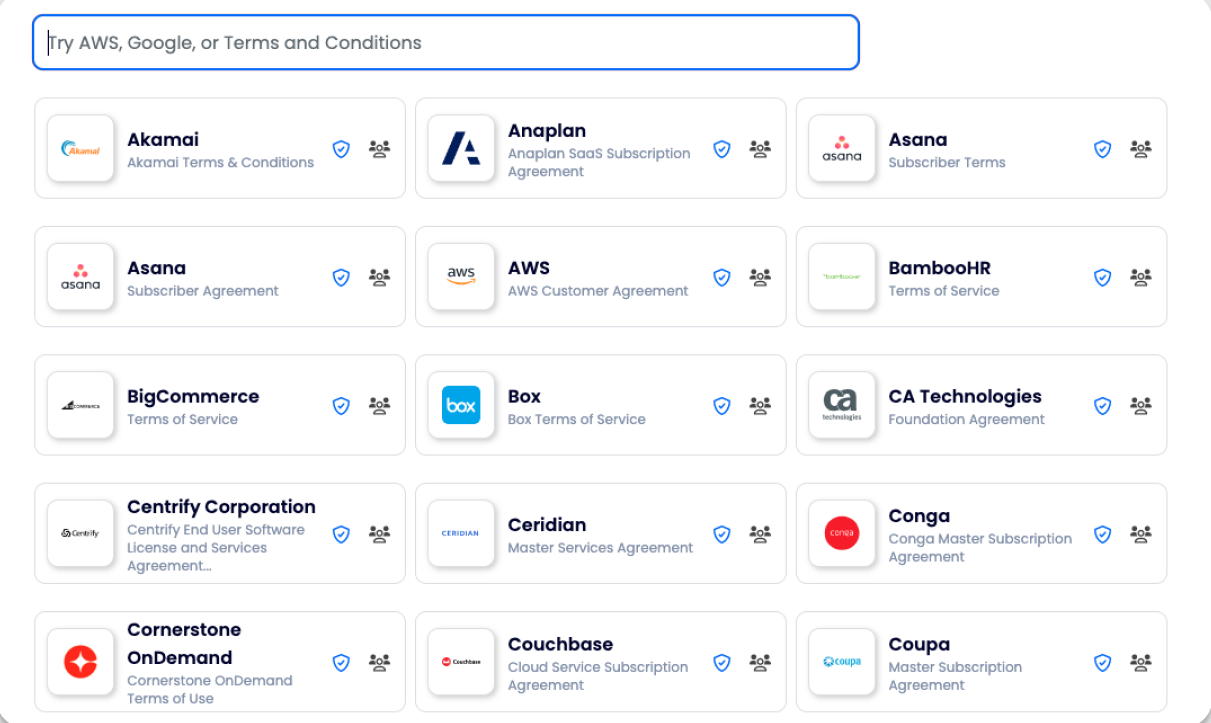Click the people icon on Ceridian card
This screenshot has width=1211, height=723.
tap(760, 534)
